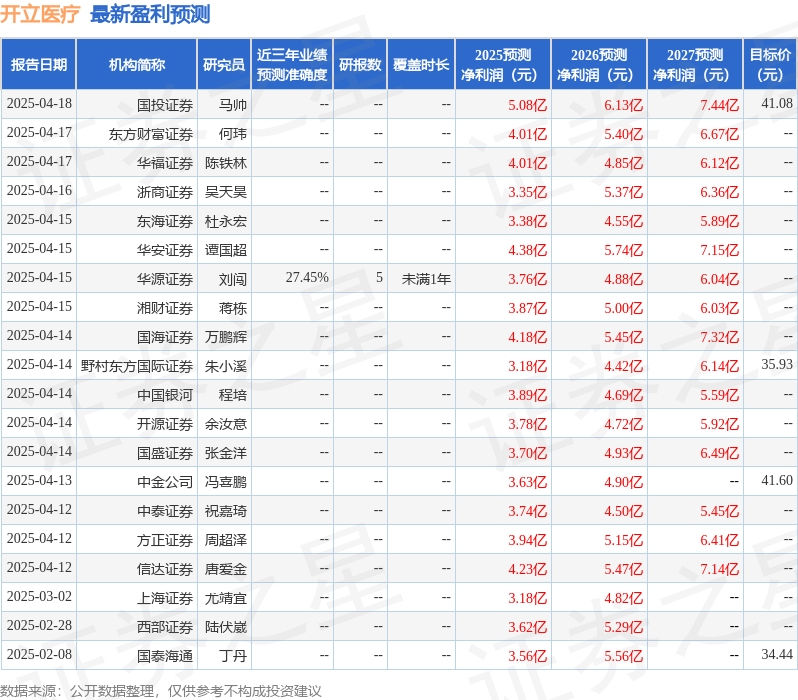Screen dimensions: 798x700
Task: Click the 2025-03-02 report date
Action: click(39, 597)
